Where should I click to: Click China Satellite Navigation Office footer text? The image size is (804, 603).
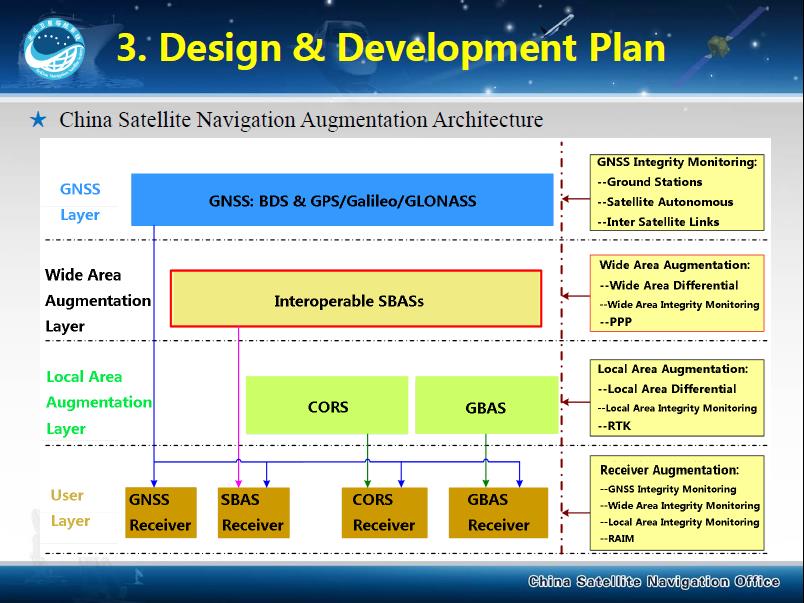click(x=658, y=582)
